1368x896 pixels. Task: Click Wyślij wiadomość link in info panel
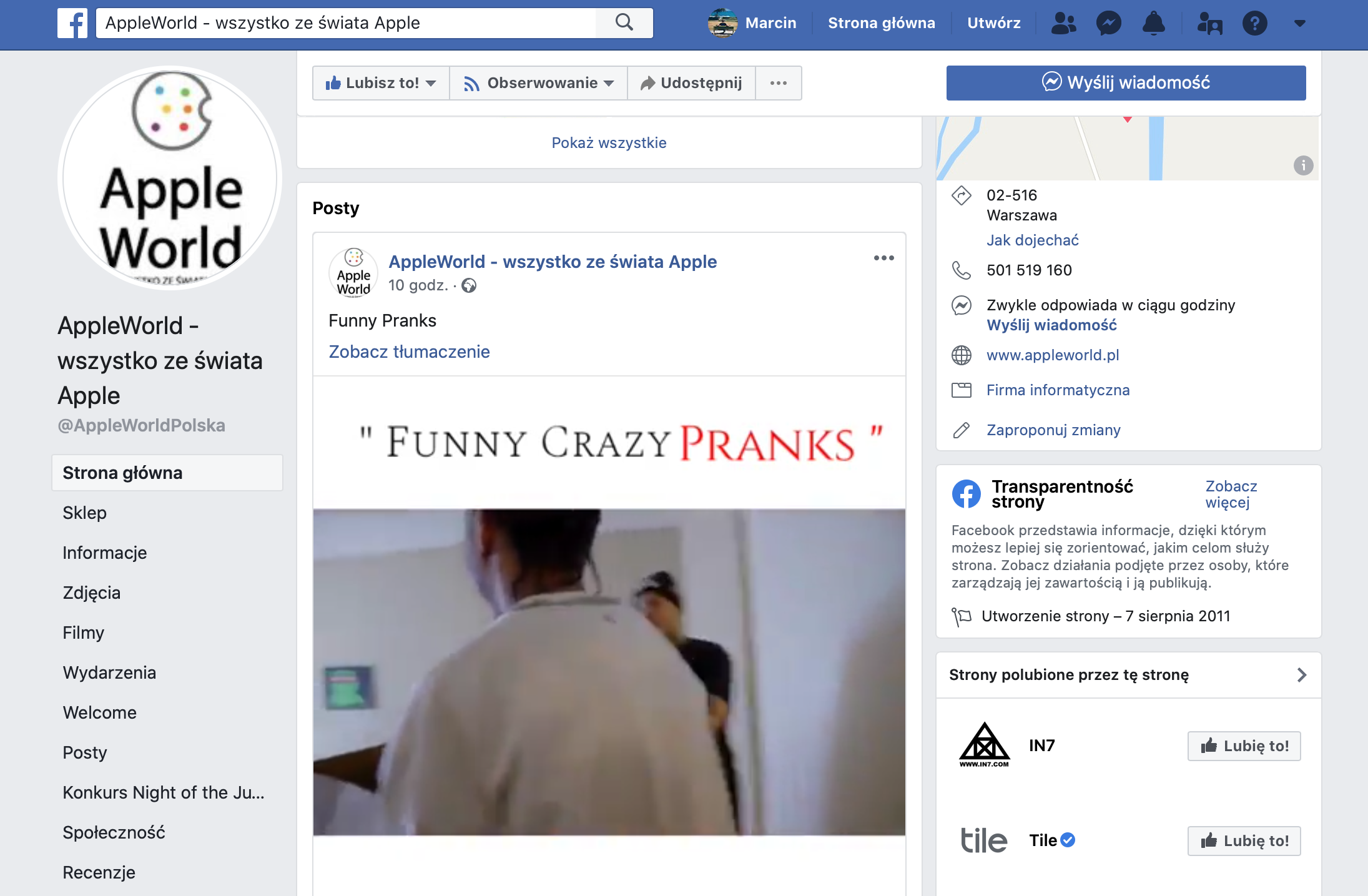pos(1051,325)
